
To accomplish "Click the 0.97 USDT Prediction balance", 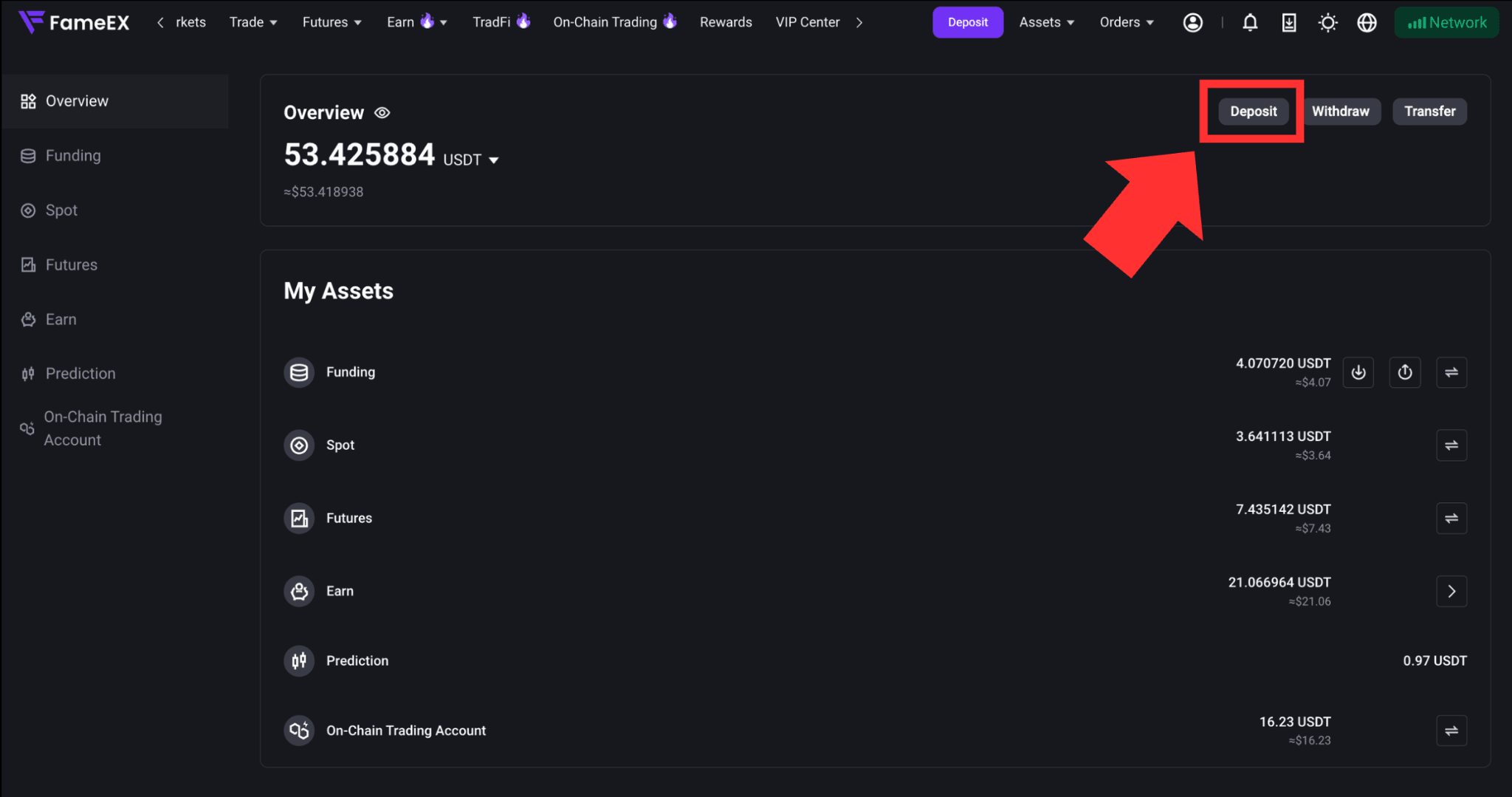I will tap(1434, 660).
